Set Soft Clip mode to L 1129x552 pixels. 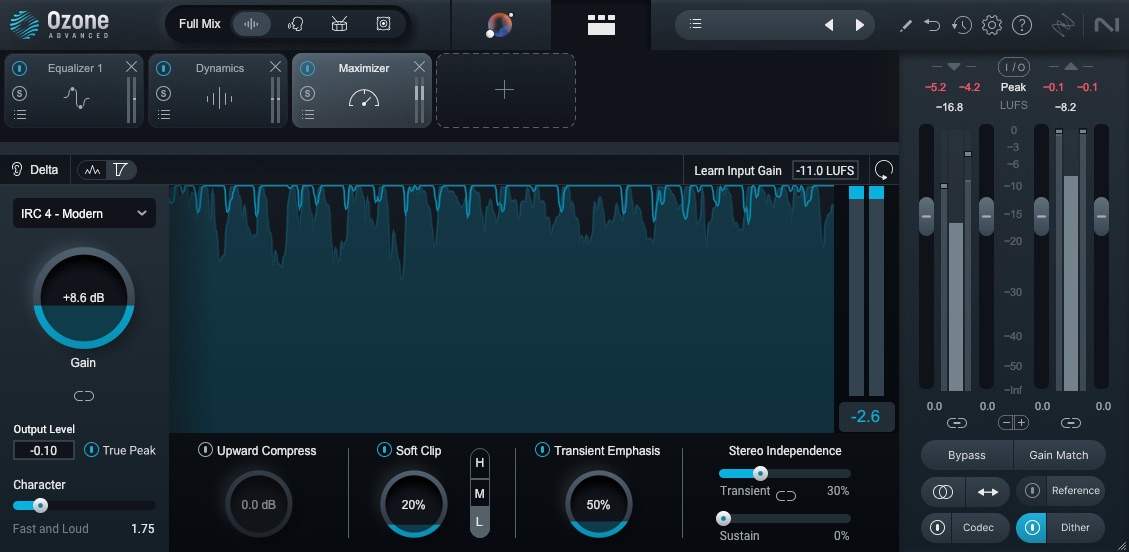(480, 523)
